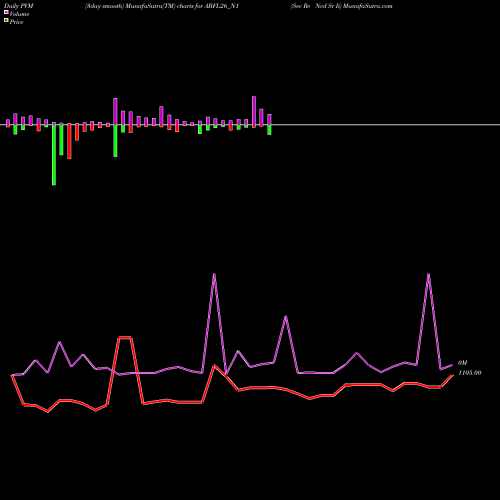500x500 pixels.
Task: Click the right-end tip of the magenta volume line
Action: click(x=452, y=365)
